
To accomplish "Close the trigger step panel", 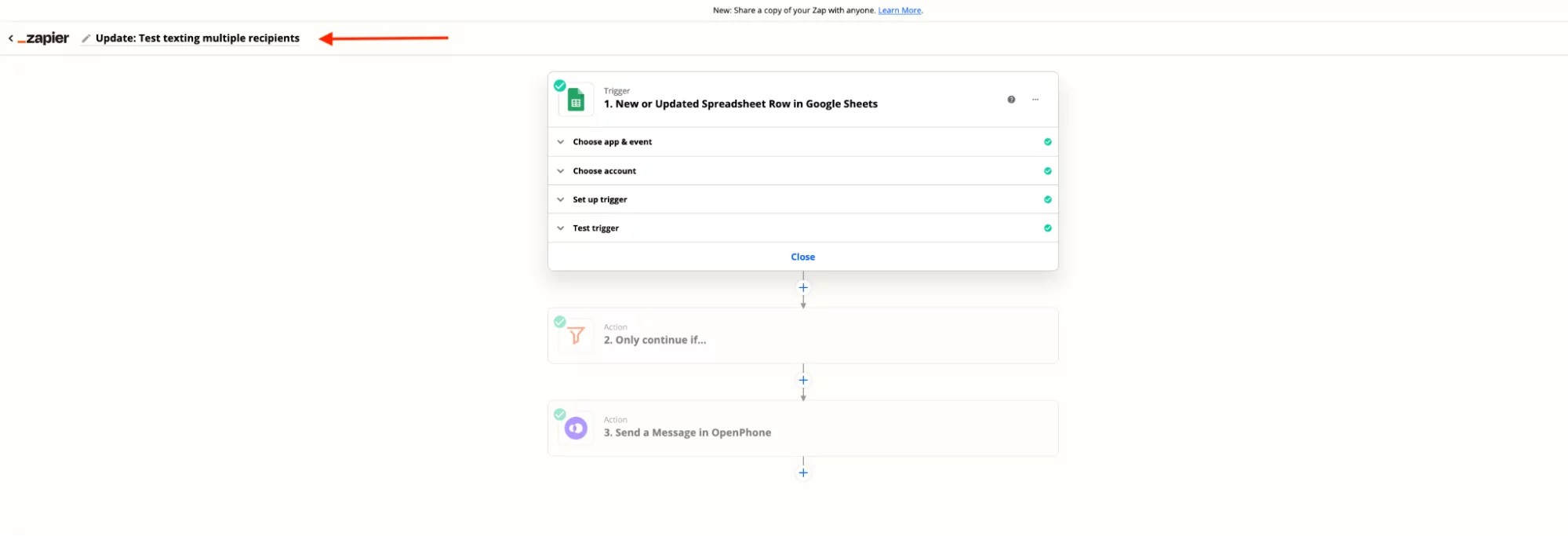I will point(802,257).
